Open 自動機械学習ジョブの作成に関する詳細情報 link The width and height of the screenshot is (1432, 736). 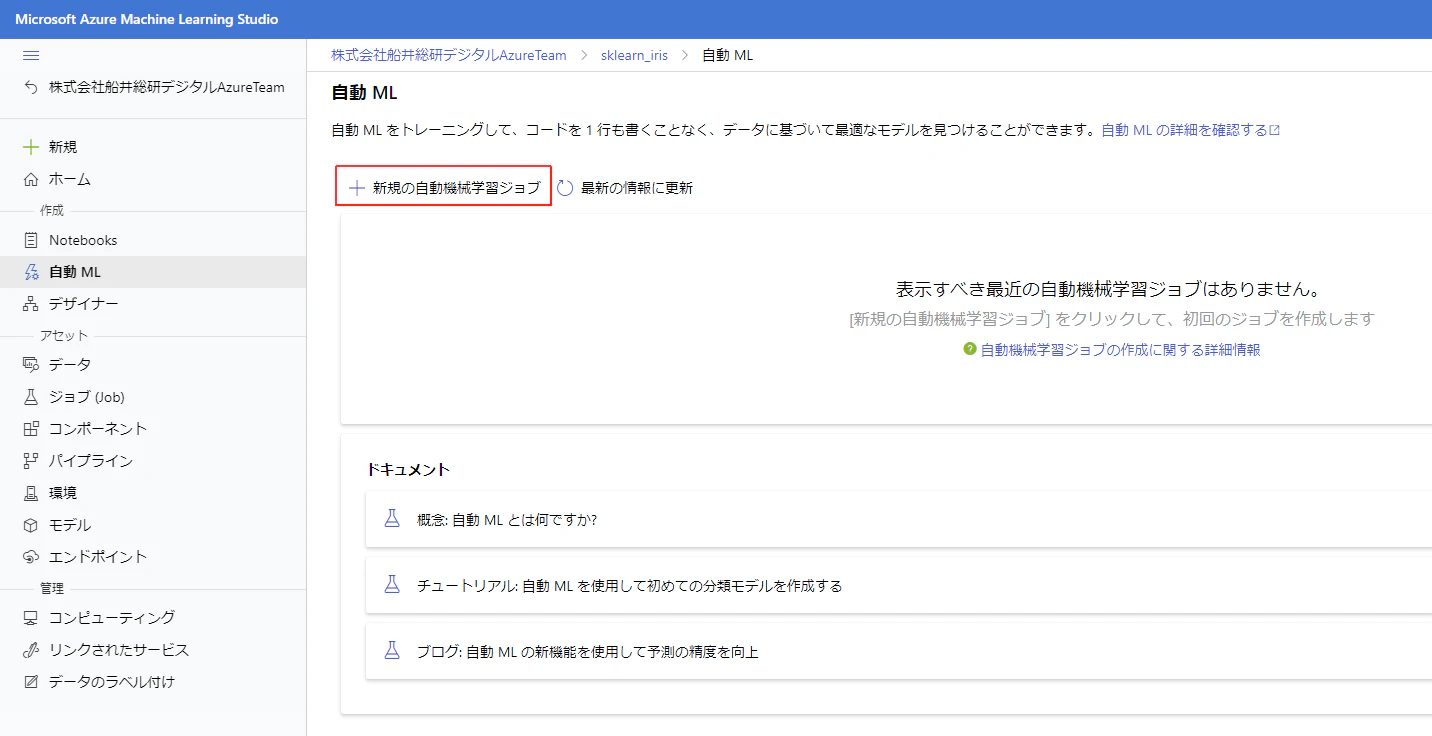[x=1120, y=350]
